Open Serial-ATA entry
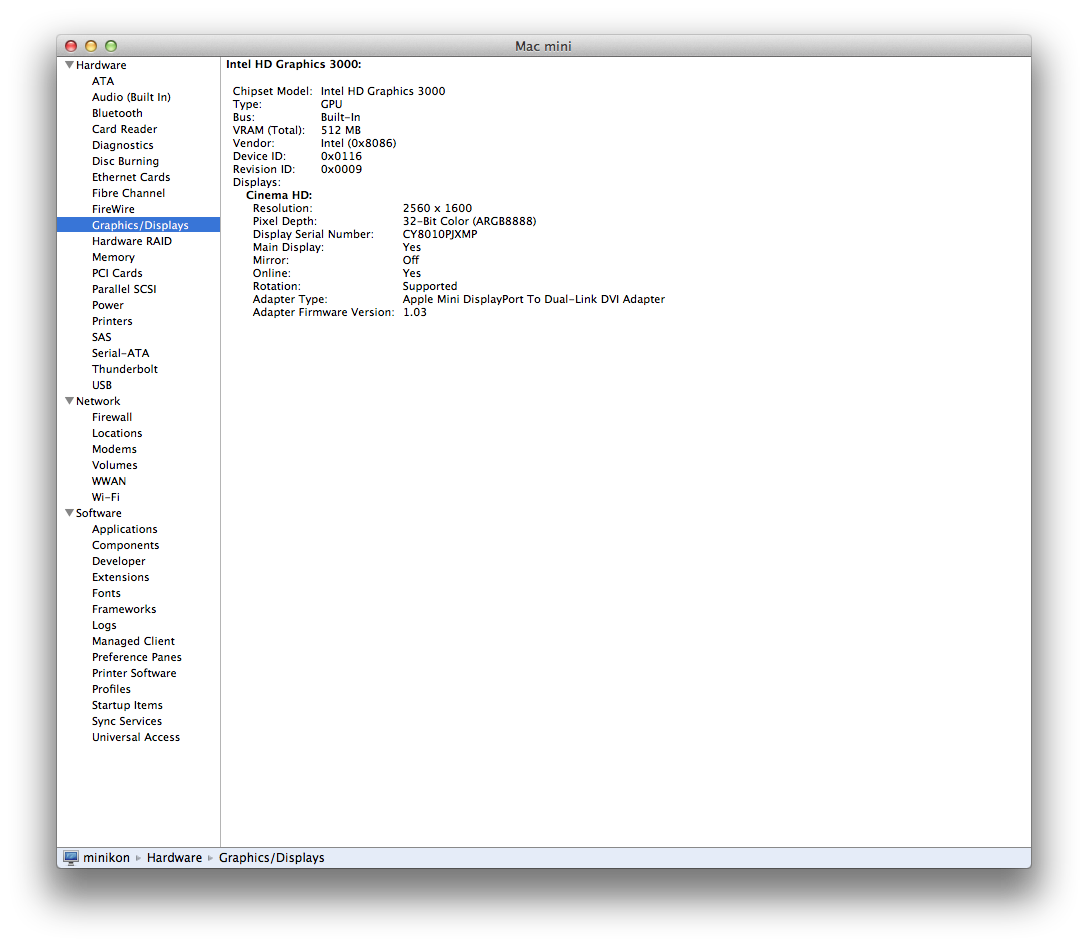 pyautogui.click(x=121, y=353)
